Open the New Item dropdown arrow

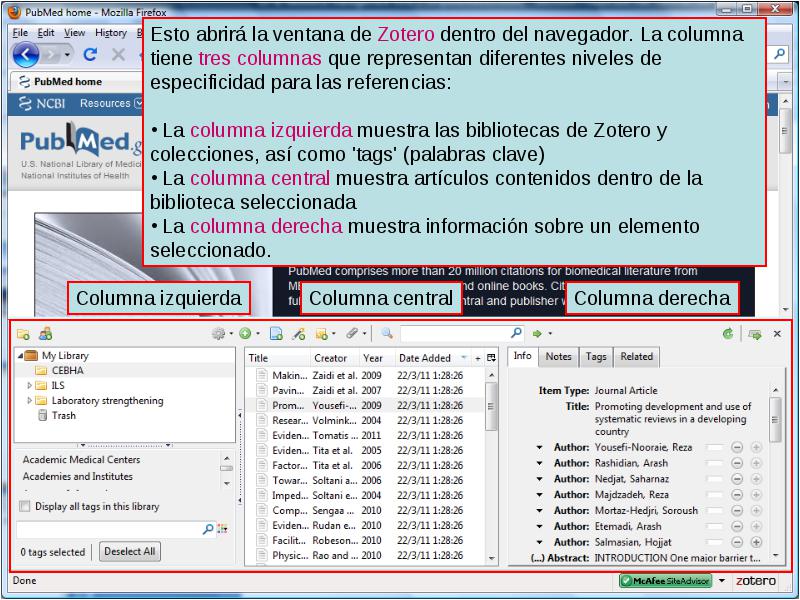pos(258,334)
